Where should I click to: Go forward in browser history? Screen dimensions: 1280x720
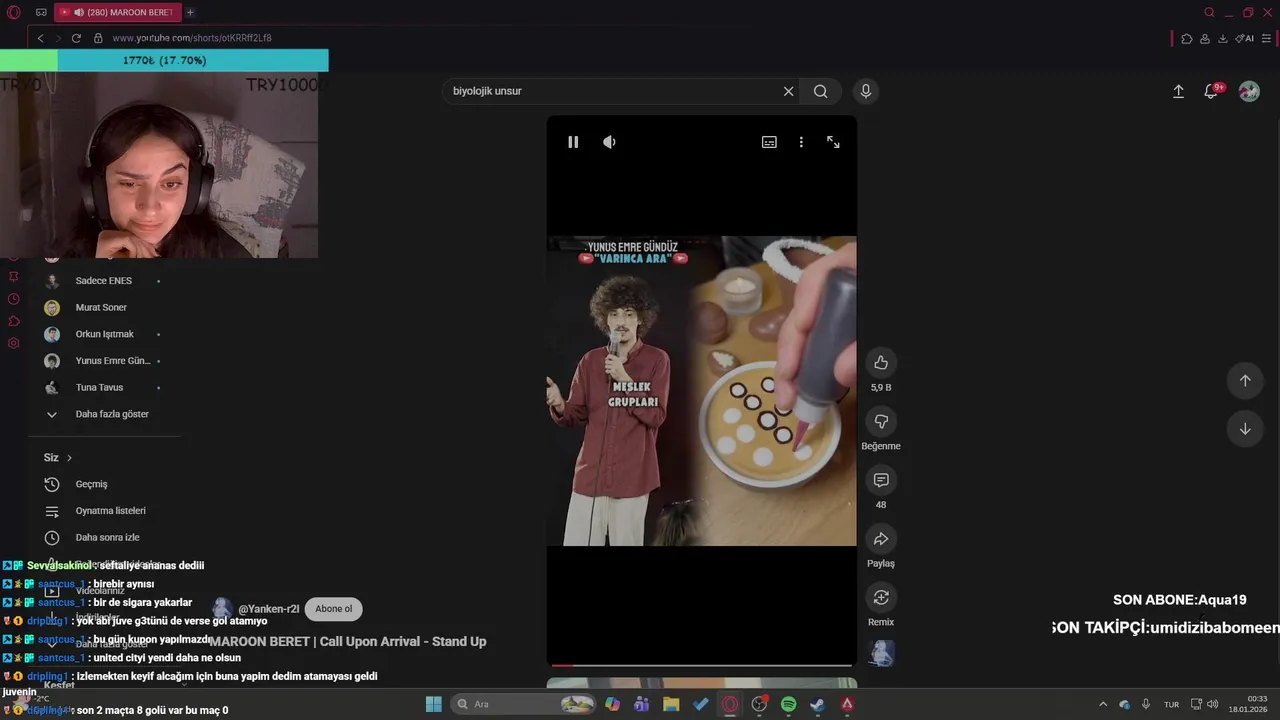(x=58, y=38)
